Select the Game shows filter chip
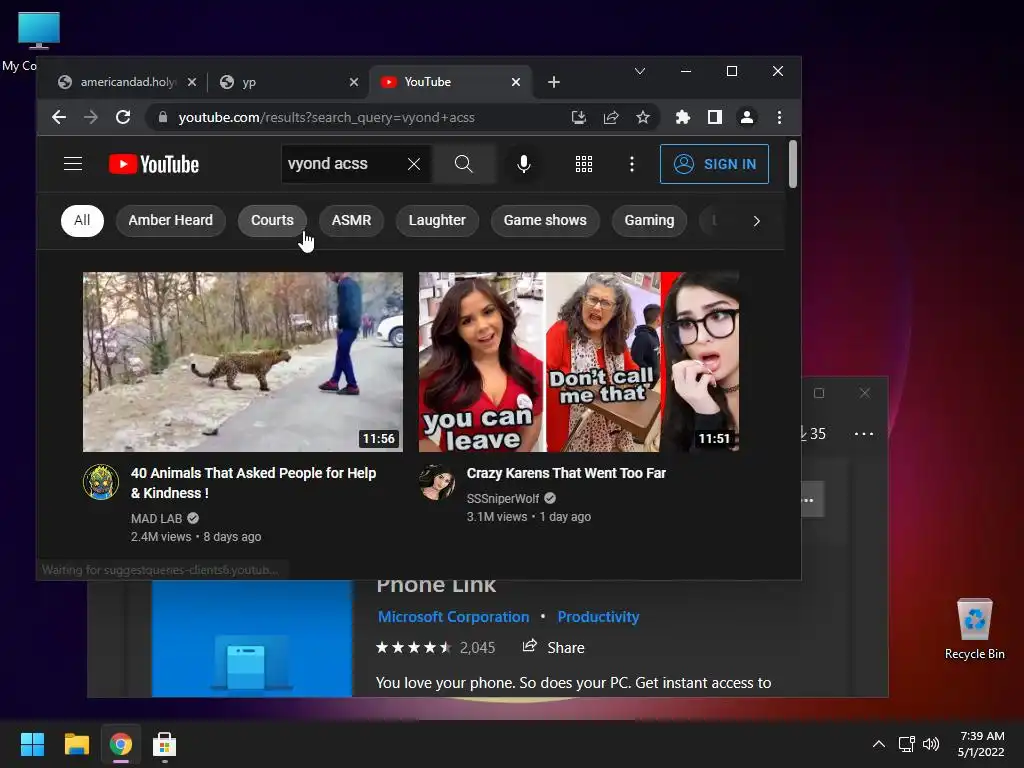Screen dimensions: 1024x768 point(545,221)
